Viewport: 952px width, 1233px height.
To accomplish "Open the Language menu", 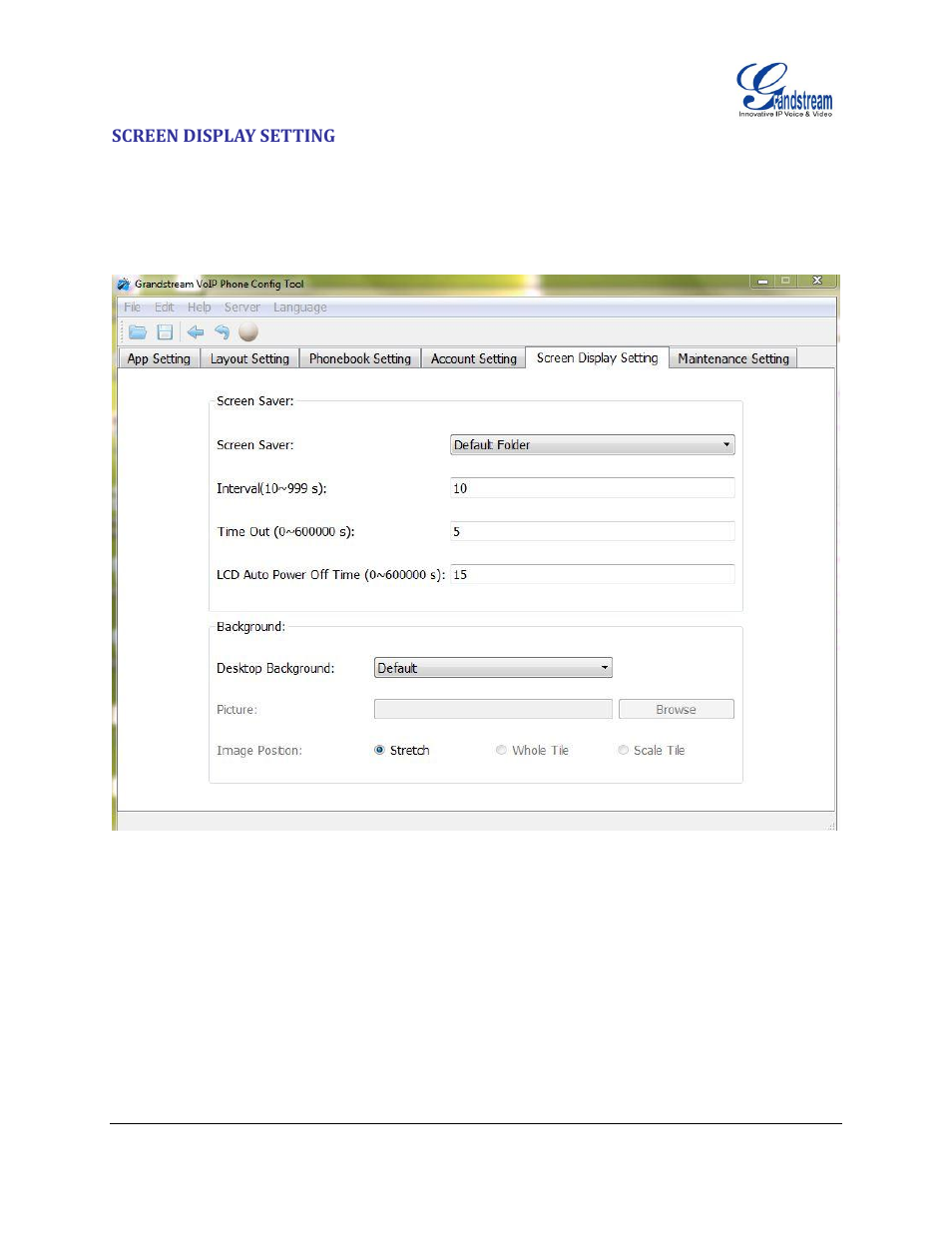I will point(300,308).
